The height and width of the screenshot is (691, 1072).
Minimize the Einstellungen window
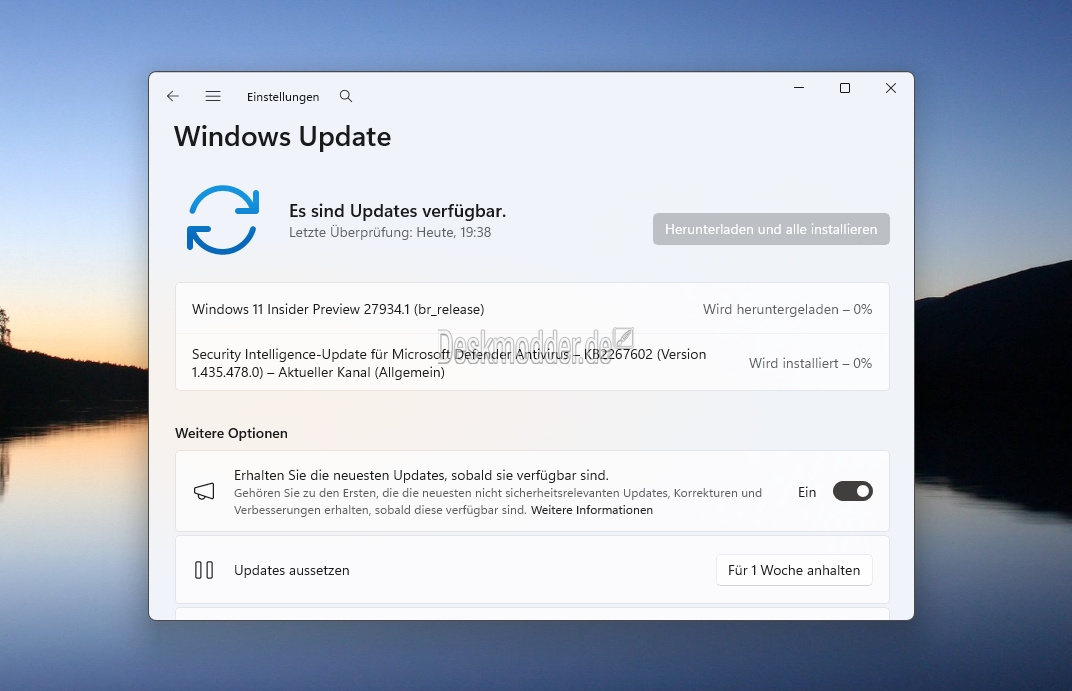click(799, 88)
